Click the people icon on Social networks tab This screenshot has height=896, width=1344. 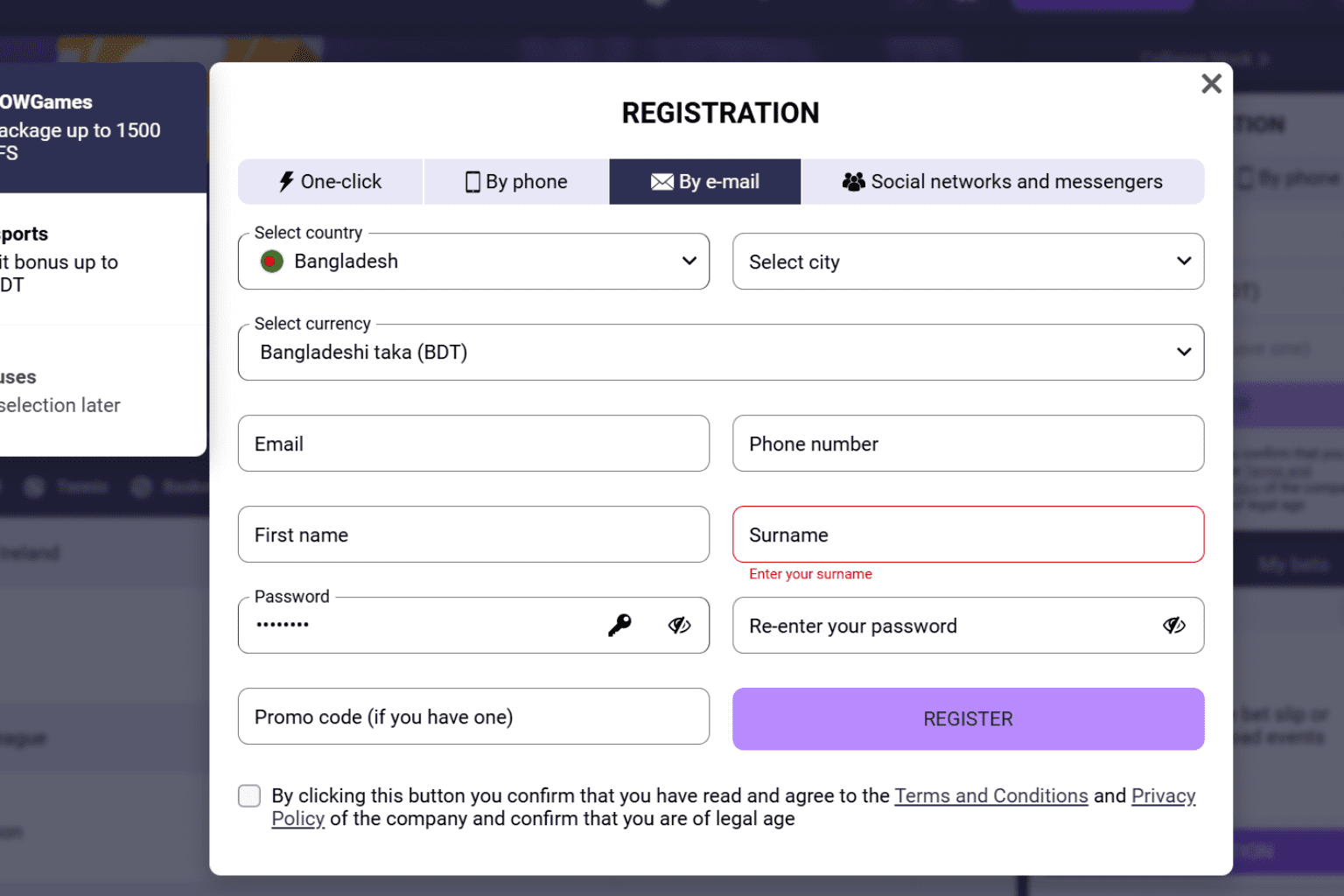pyautogui.click(x=853, y=181)
